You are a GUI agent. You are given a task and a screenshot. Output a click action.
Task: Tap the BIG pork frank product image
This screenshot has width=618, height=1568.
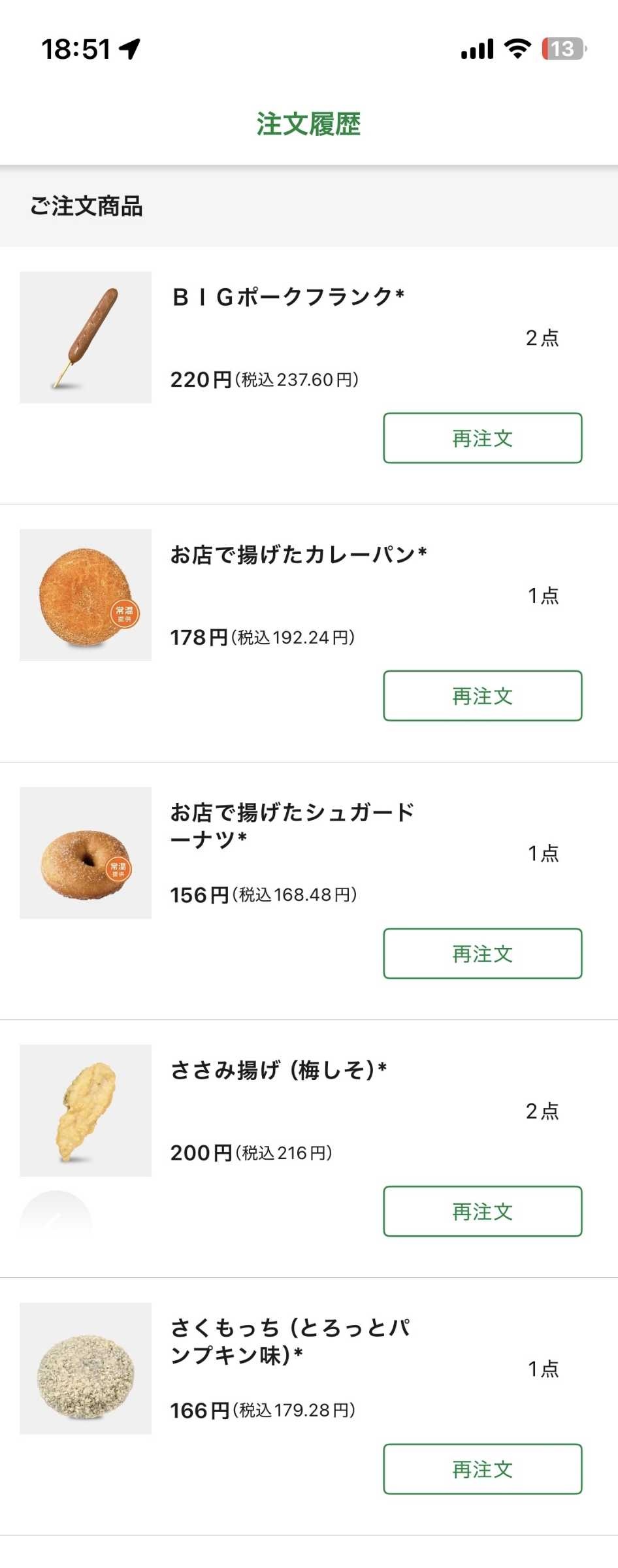click(x=86, y=337)
